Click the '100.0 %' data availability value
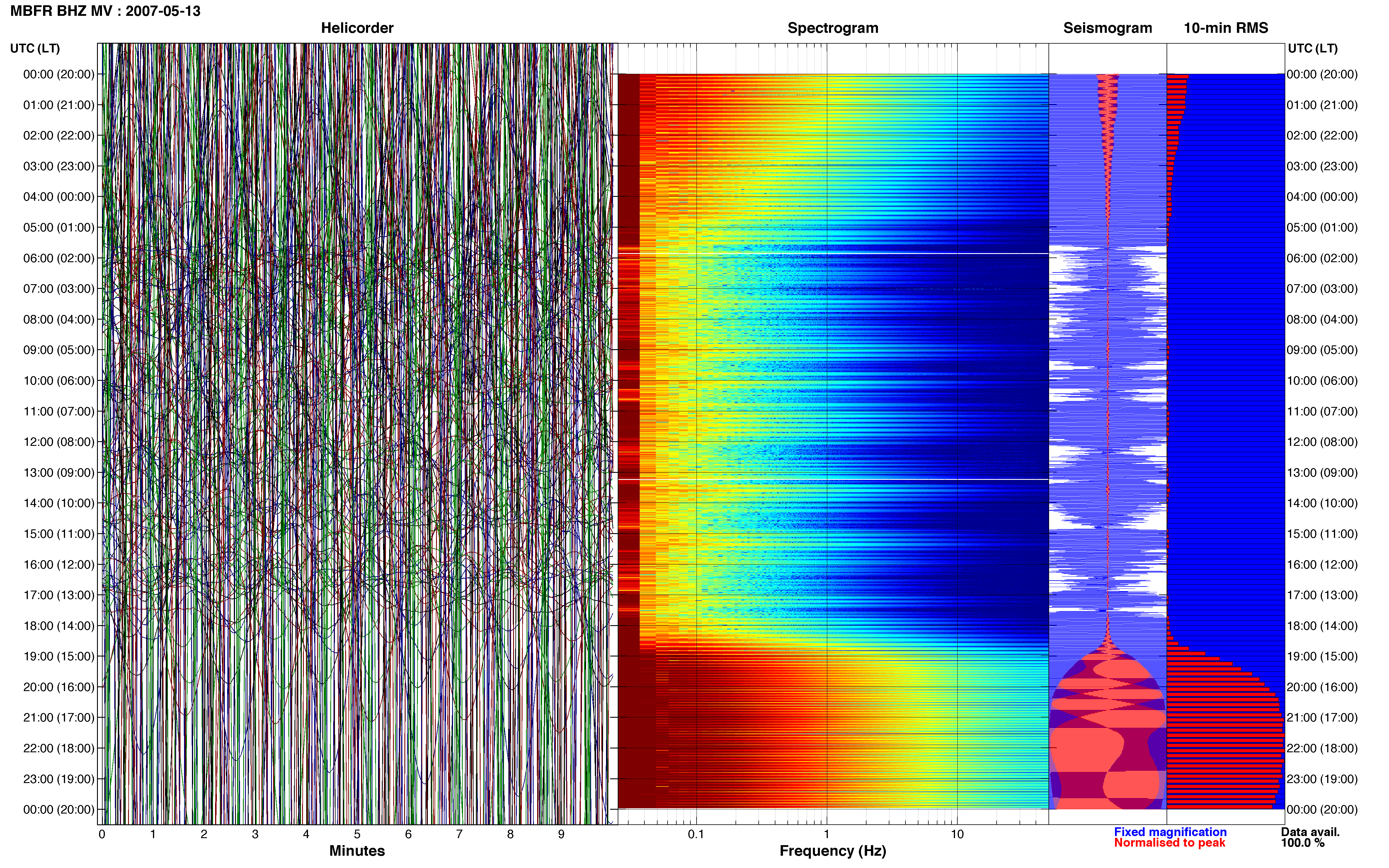 pyautogui.click(x=1303, y=843)
